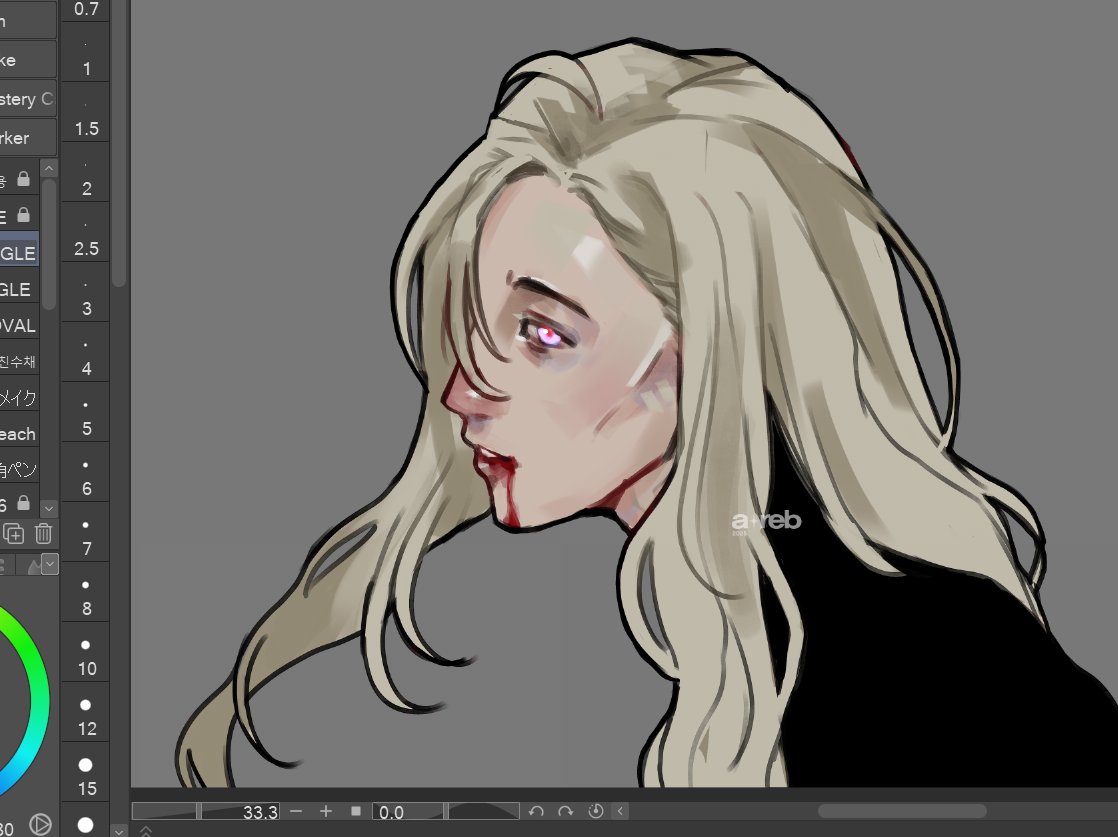Image resolution: width=1118 pixels, height=837 pixels.
Task: Click the plus button to zoom in
Action: [x=326, y=811]
